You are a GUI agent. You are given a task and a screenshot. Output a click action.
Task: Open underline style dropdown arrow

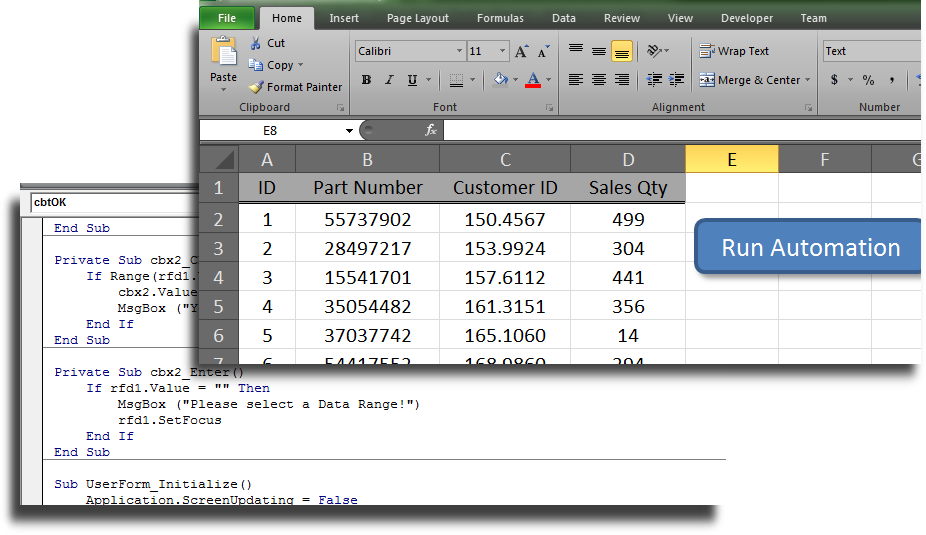point(428,80)
